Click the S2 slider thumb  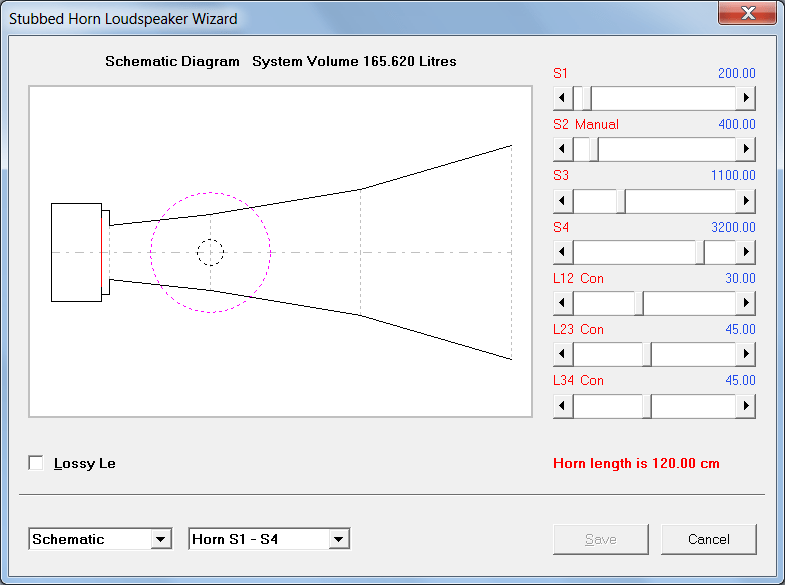pos(594,149)
